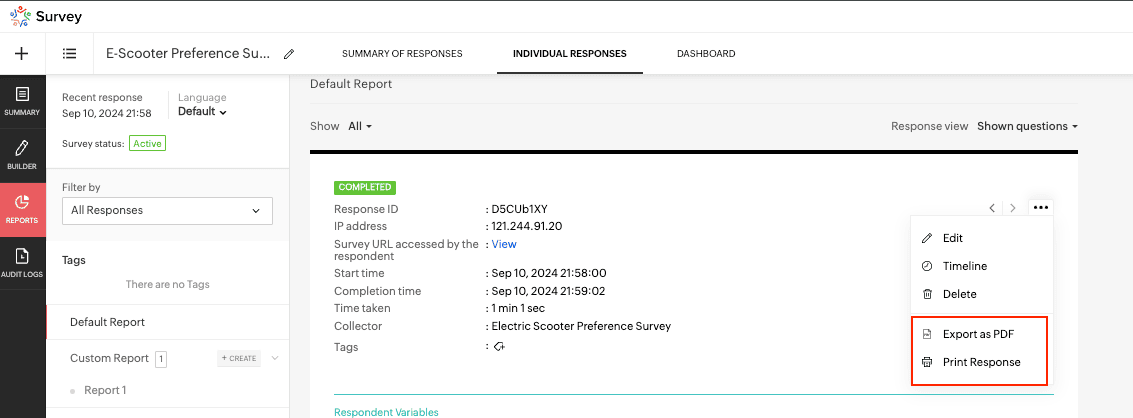Image resolution: width=1133 pixels, height=418 pixels.
Task: Open the survey list menu icon
Action: click(x=69, y=54)
